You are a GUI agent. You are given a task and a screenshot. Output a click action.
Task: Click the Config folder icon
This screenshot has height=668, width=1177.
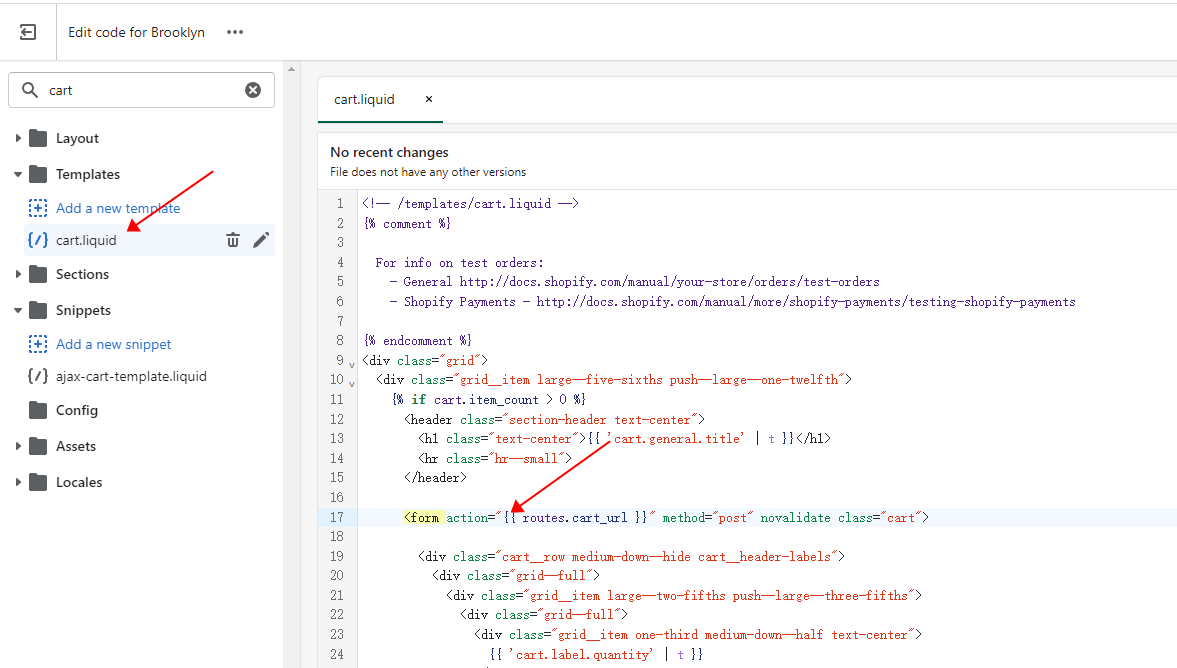click(39, 410)
